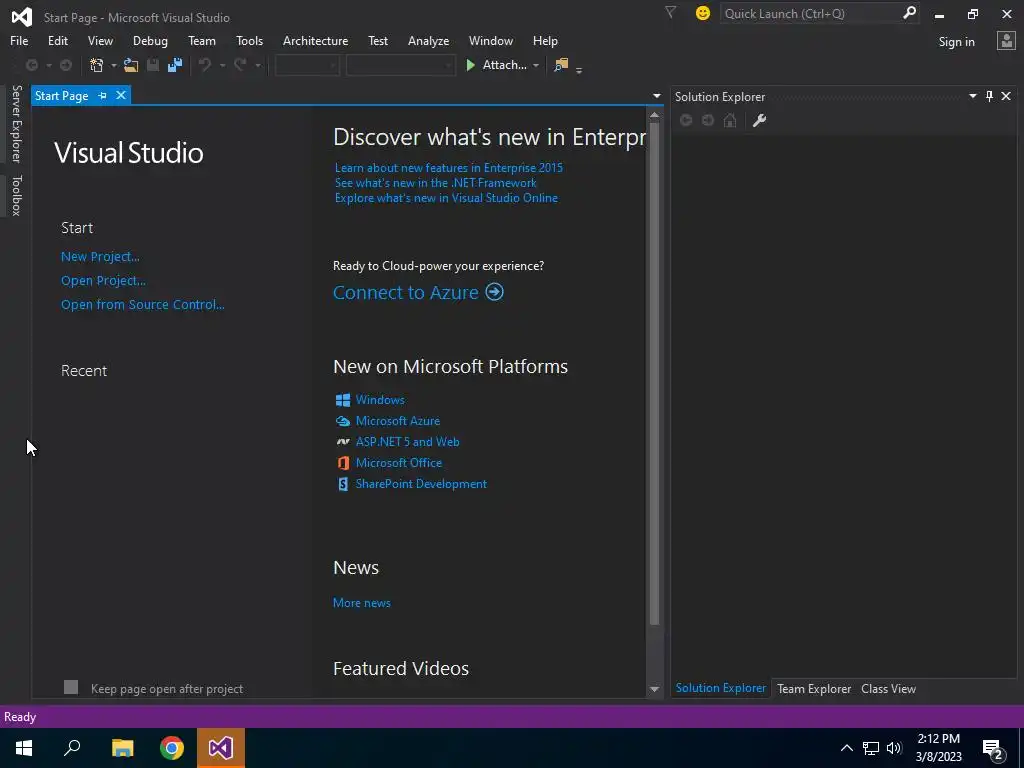Open the Server Explorer side tab
Screen dimensions: 1024x768
(x=16, y=123)
